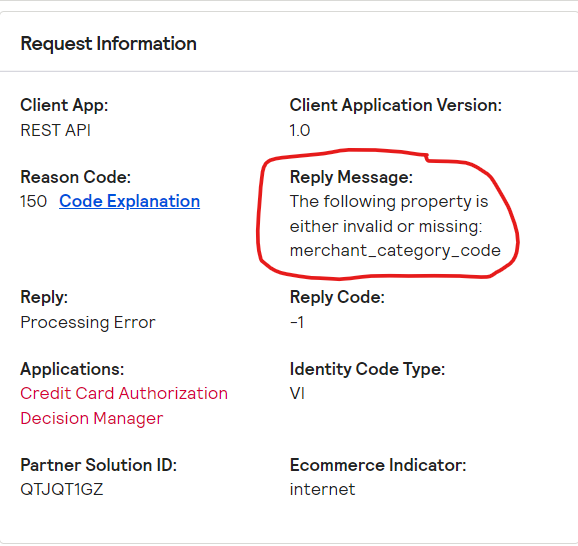This screenshot has height=546, width=578.
Task: Select the partner solution ID QTJQT1GZ
Action: pyautogui.click(x=62, y=489)
